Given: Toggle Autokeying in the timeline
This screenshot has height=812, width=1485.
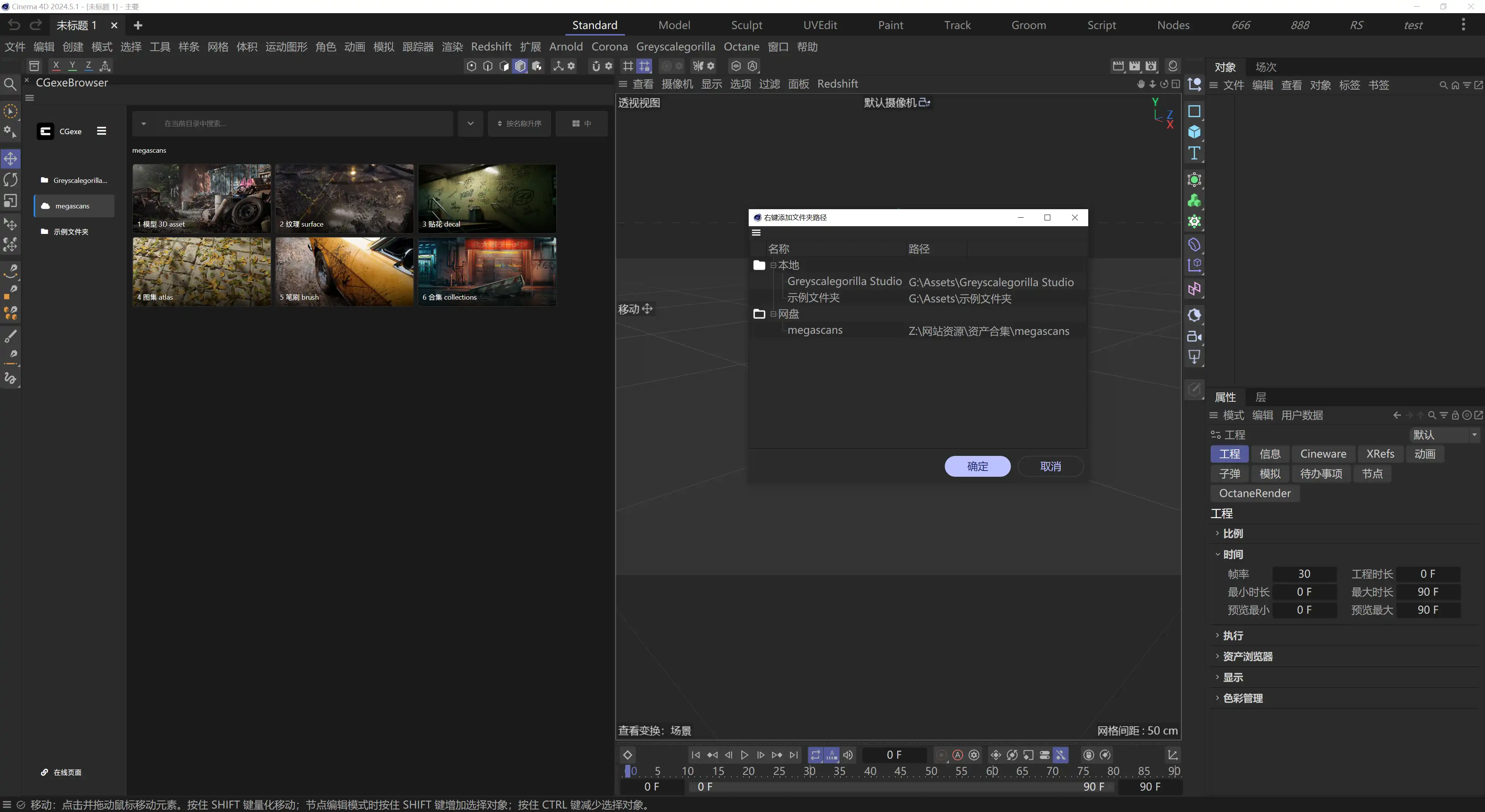Looking at the screenshot, I should [x=958, y=755].
